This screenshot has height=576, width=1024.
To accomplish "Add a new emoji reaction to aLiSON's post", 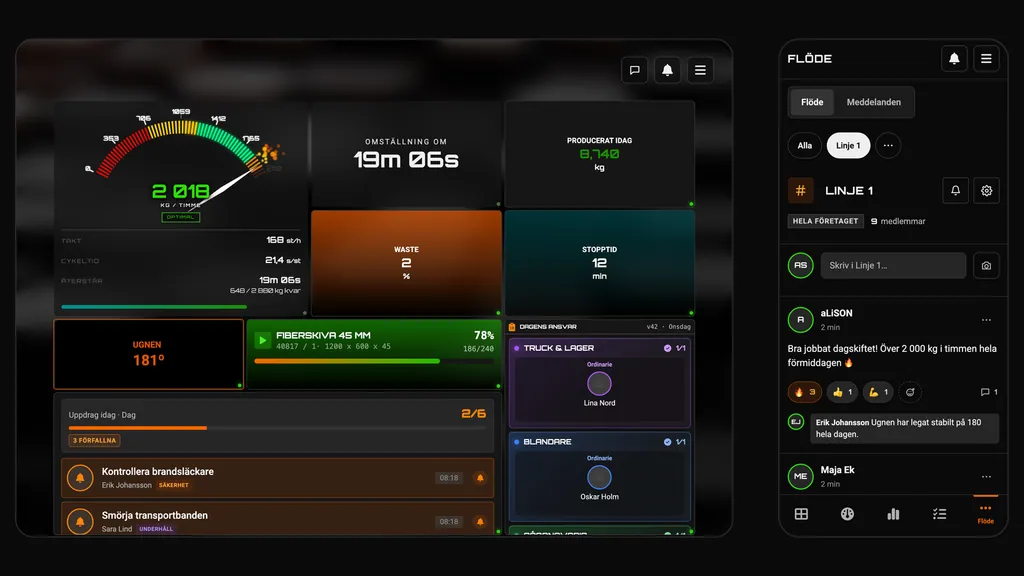I will (910, 392).
